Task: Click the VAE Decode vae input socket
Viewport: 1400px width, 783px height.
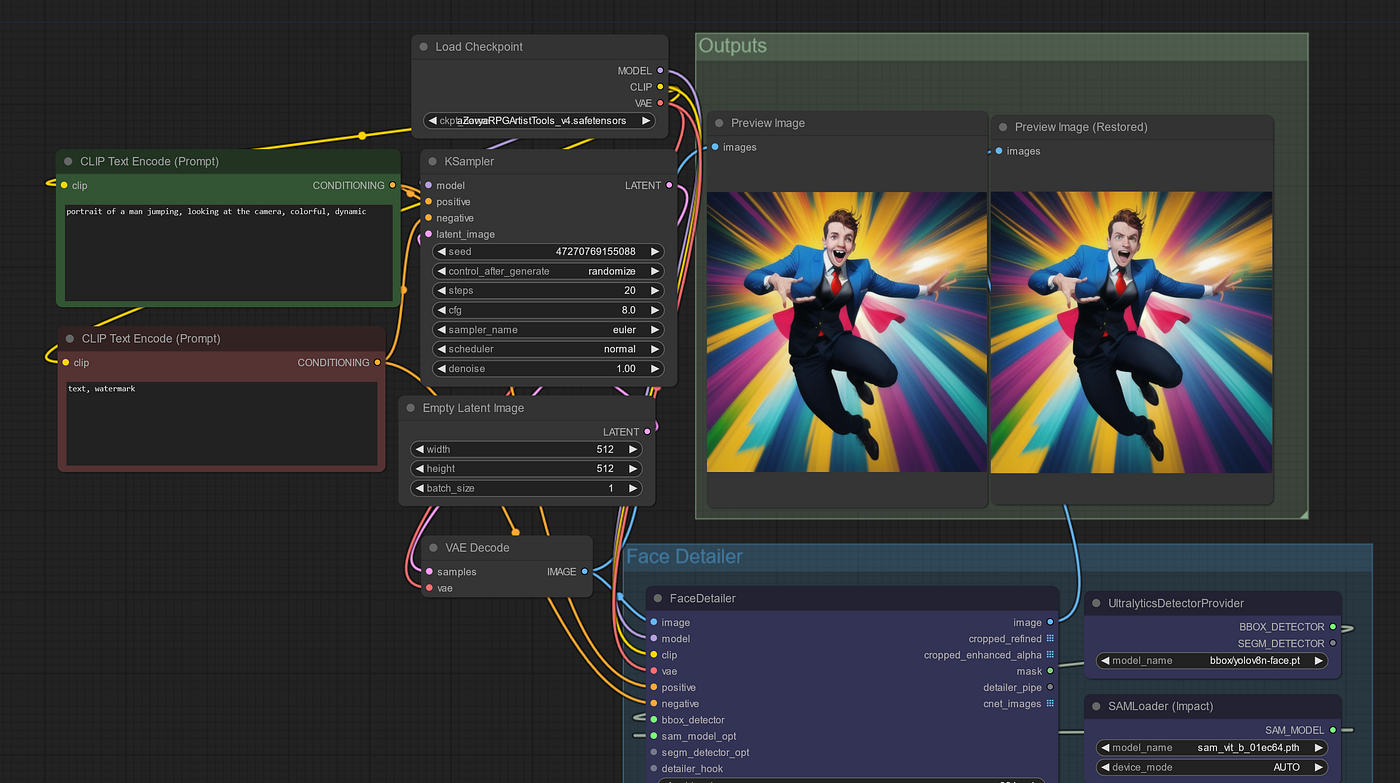Action: click(429, 588)
